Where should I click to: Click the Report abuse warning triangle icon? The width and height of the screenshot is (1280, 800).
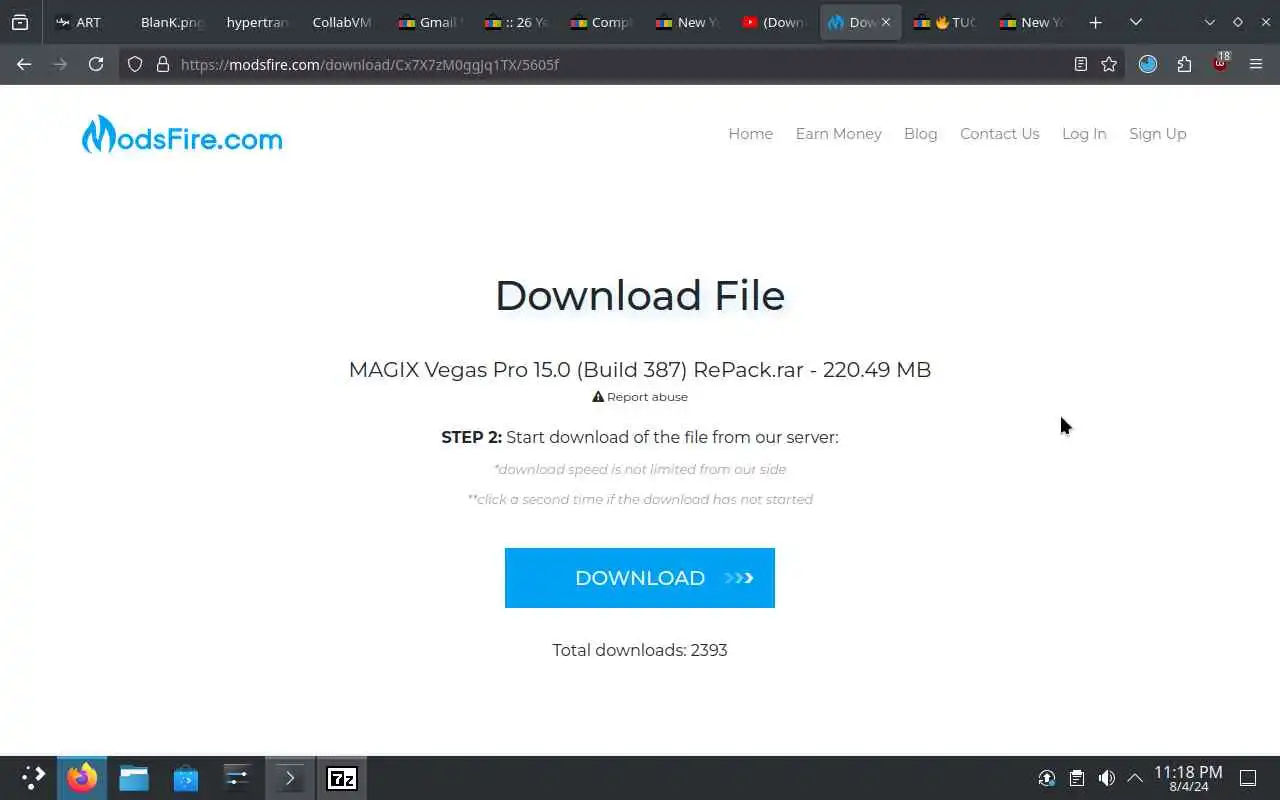point(598,397)
